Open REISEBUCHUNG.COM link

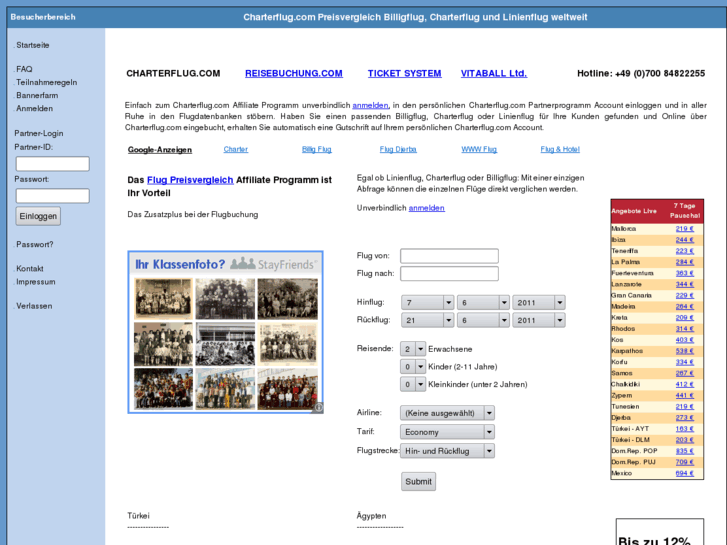coord(294,73)
